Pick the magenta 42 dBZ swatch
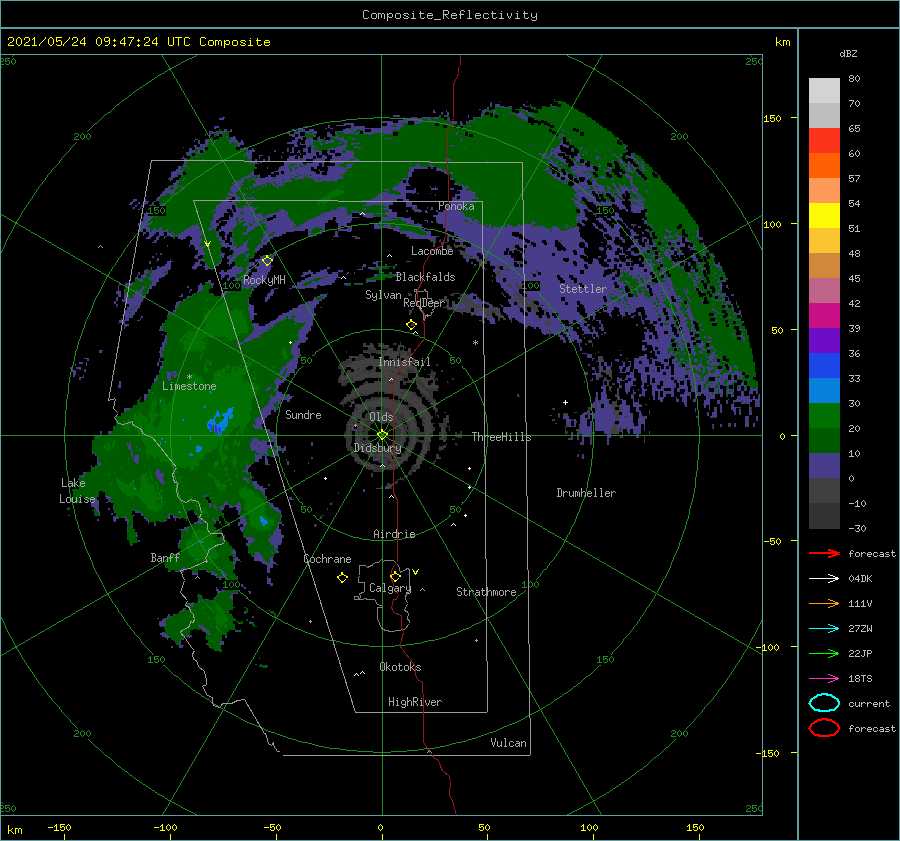The width and height of the screenshot is (900, 841). click(x=824, y=315)
